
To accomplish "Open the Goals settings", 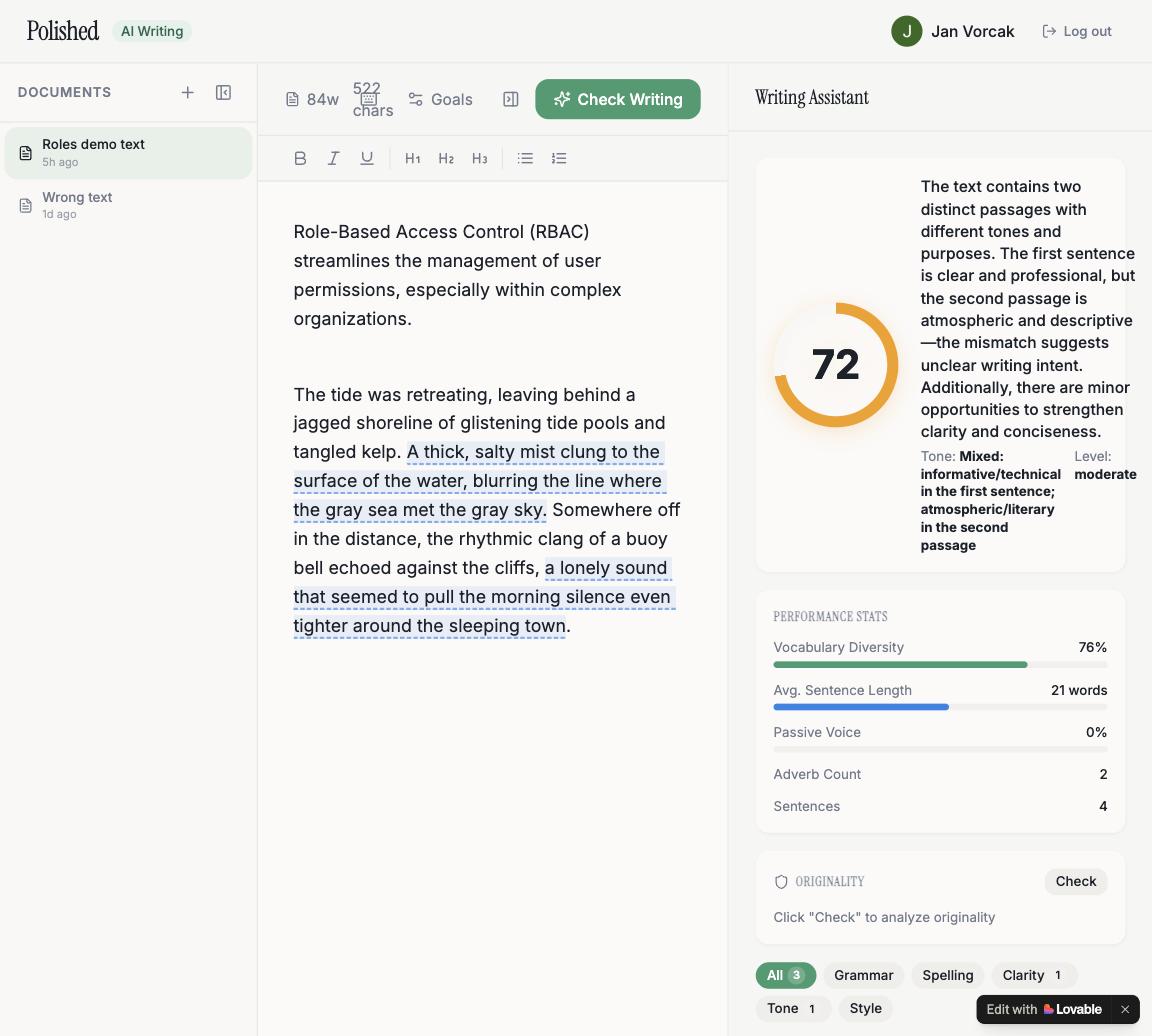I will (x=440, y=99).
